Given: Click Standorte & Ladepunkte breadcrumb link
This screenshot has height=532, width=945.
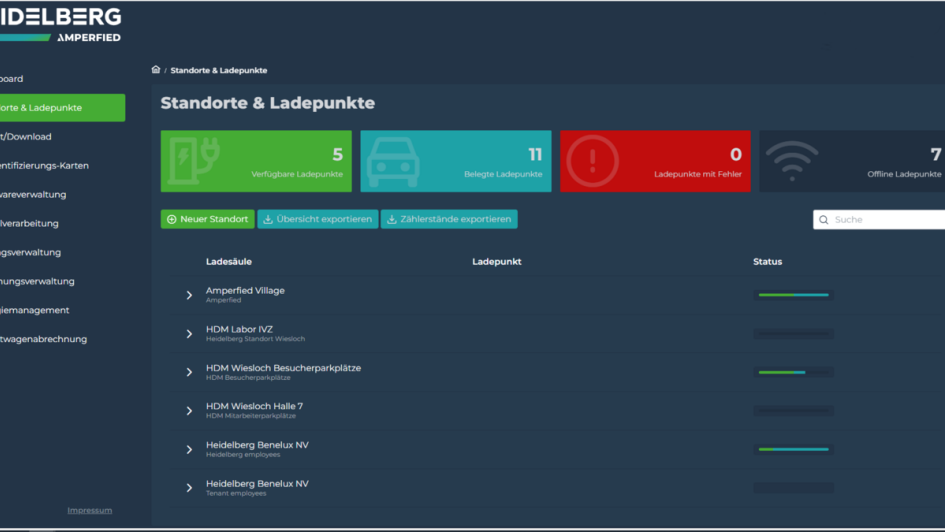Looking at the screenshot, I should [219, 70].
